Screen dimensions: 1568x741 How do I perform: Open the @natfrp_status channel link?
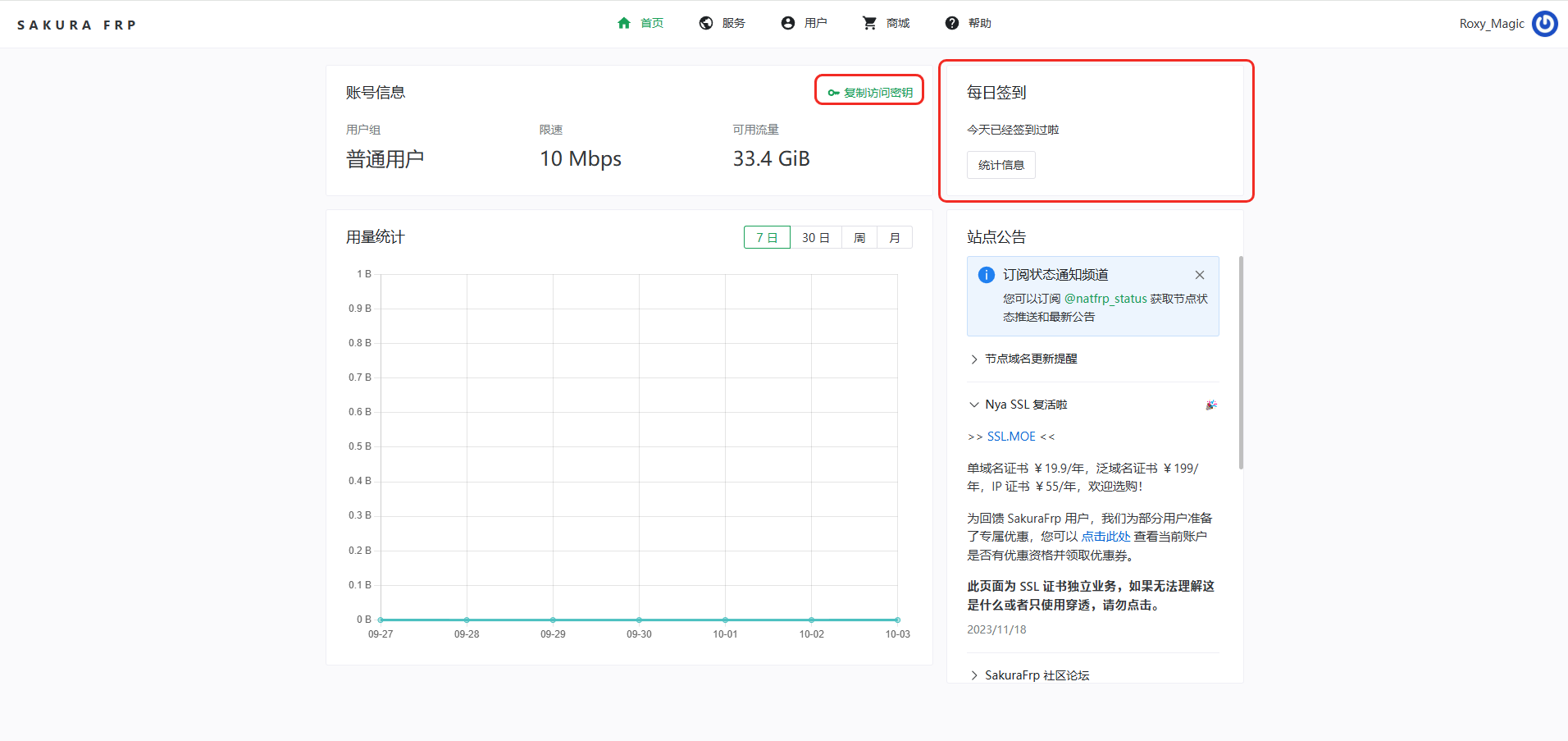pos(1105,299)
